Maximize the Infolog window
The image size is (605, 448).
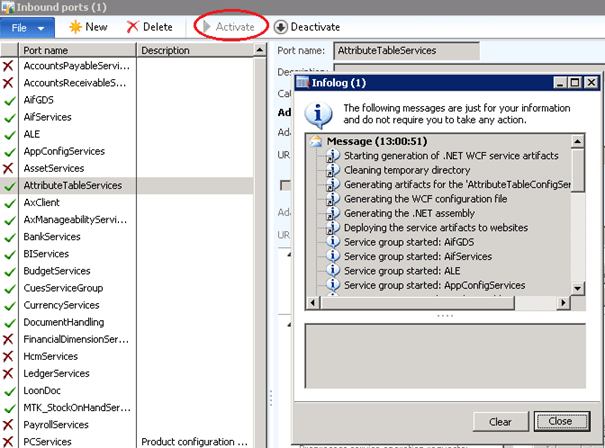pyautogui.click(x=575, y=83)
